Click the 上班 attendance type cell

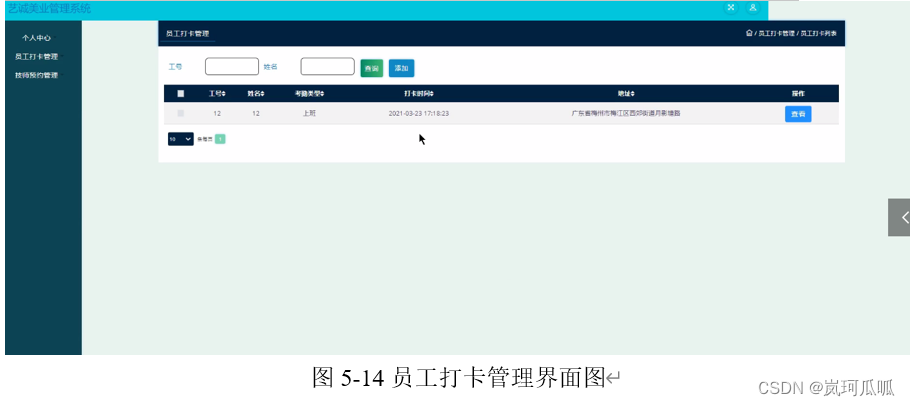[x=309, y=114]
